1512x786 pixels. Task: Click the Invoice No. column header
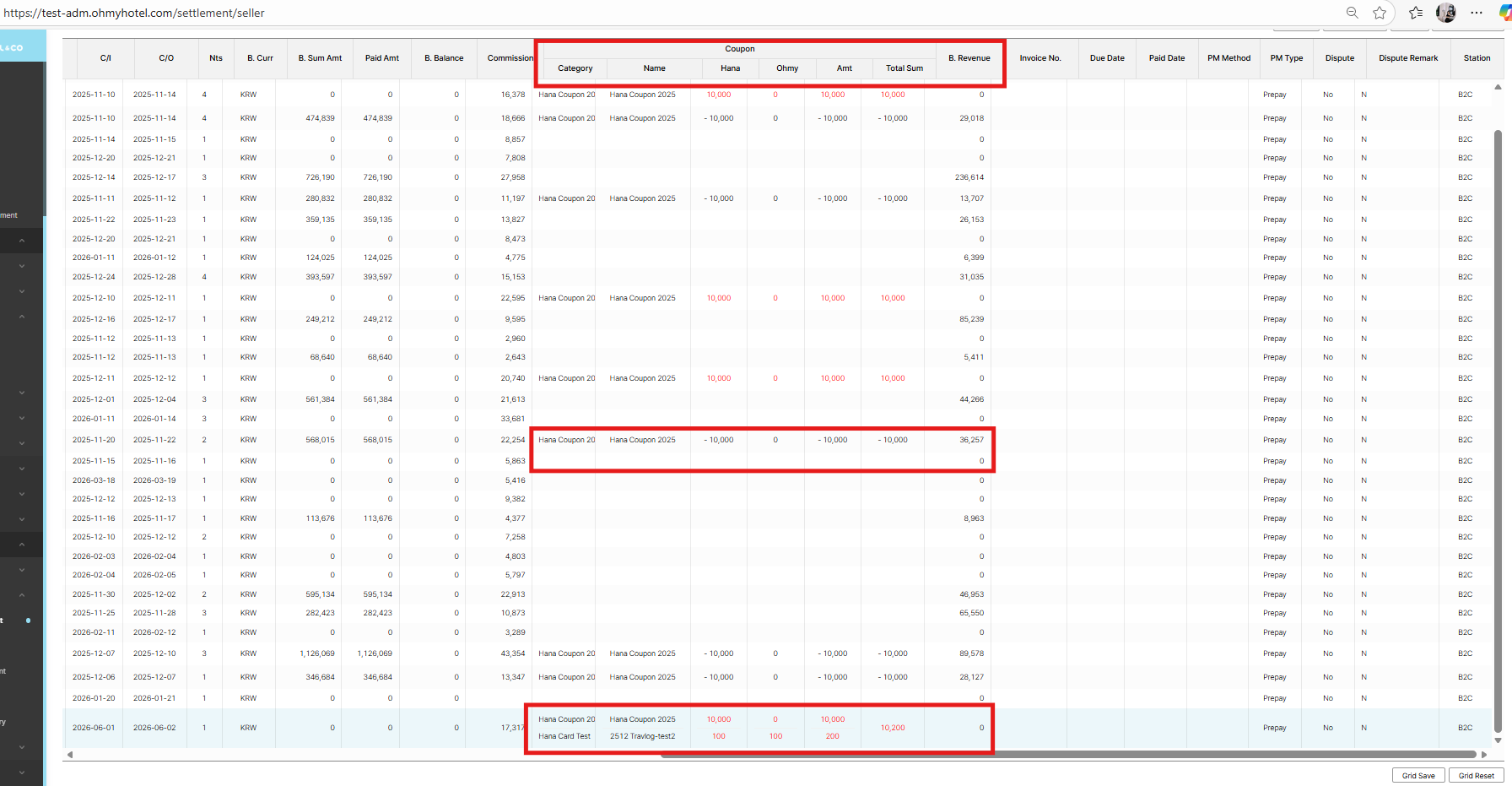[x=1040, y=58]
